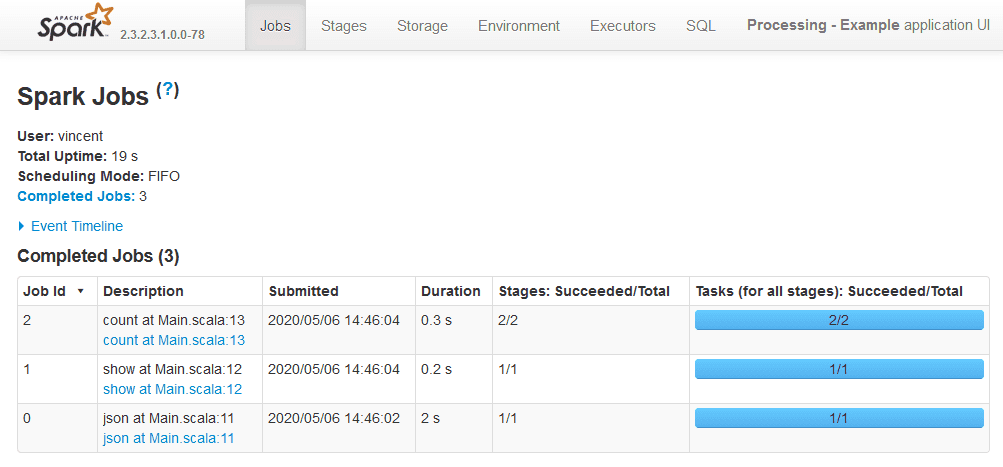The height and width of the screenshot is (467, 1003).
Task: Click job 0 tasks progress bar
Action: (839, 418)
